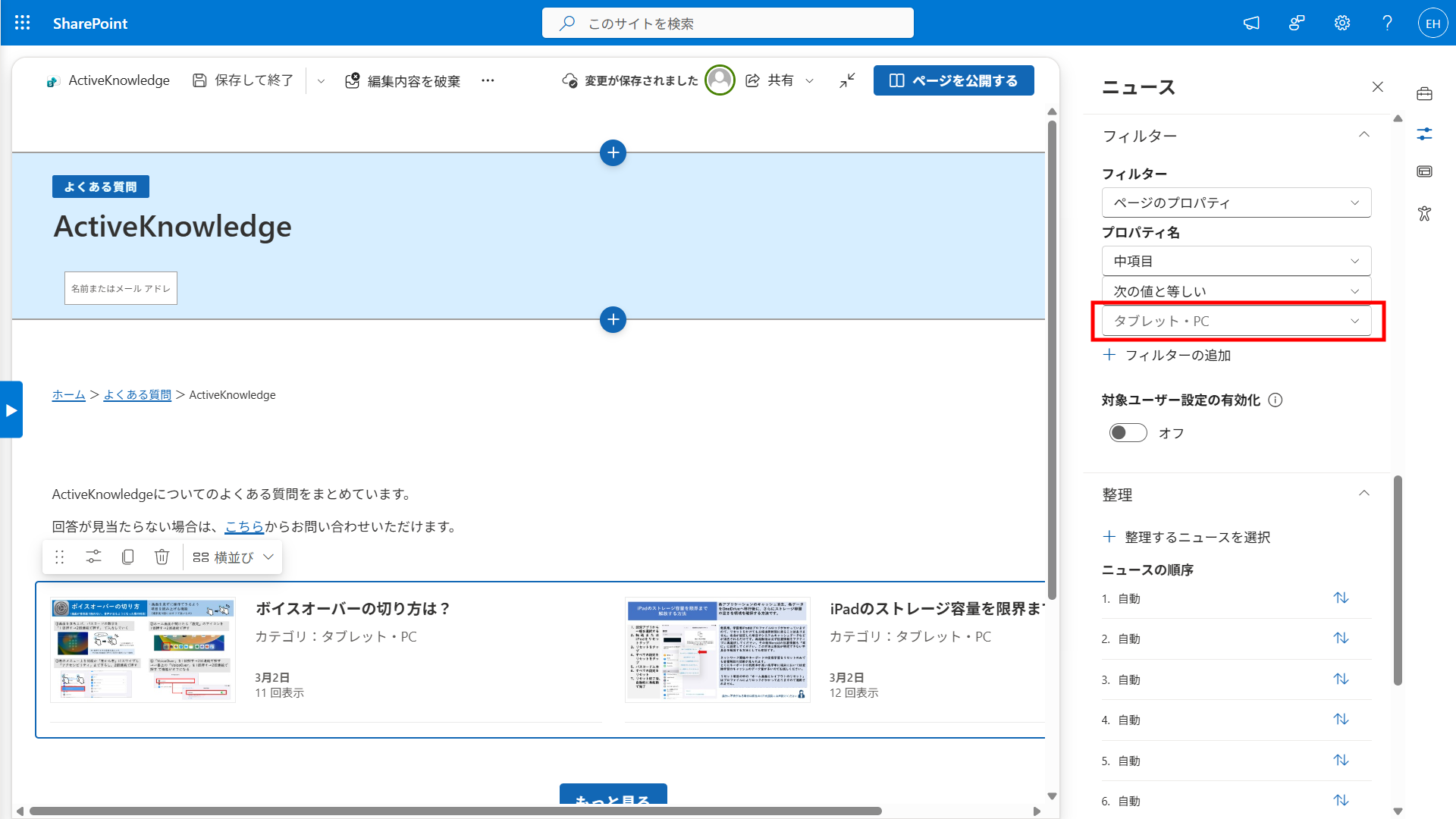The image size is (1456, 819).
Task: Click the このサイトを検索 search field
Action: point(728,24)
